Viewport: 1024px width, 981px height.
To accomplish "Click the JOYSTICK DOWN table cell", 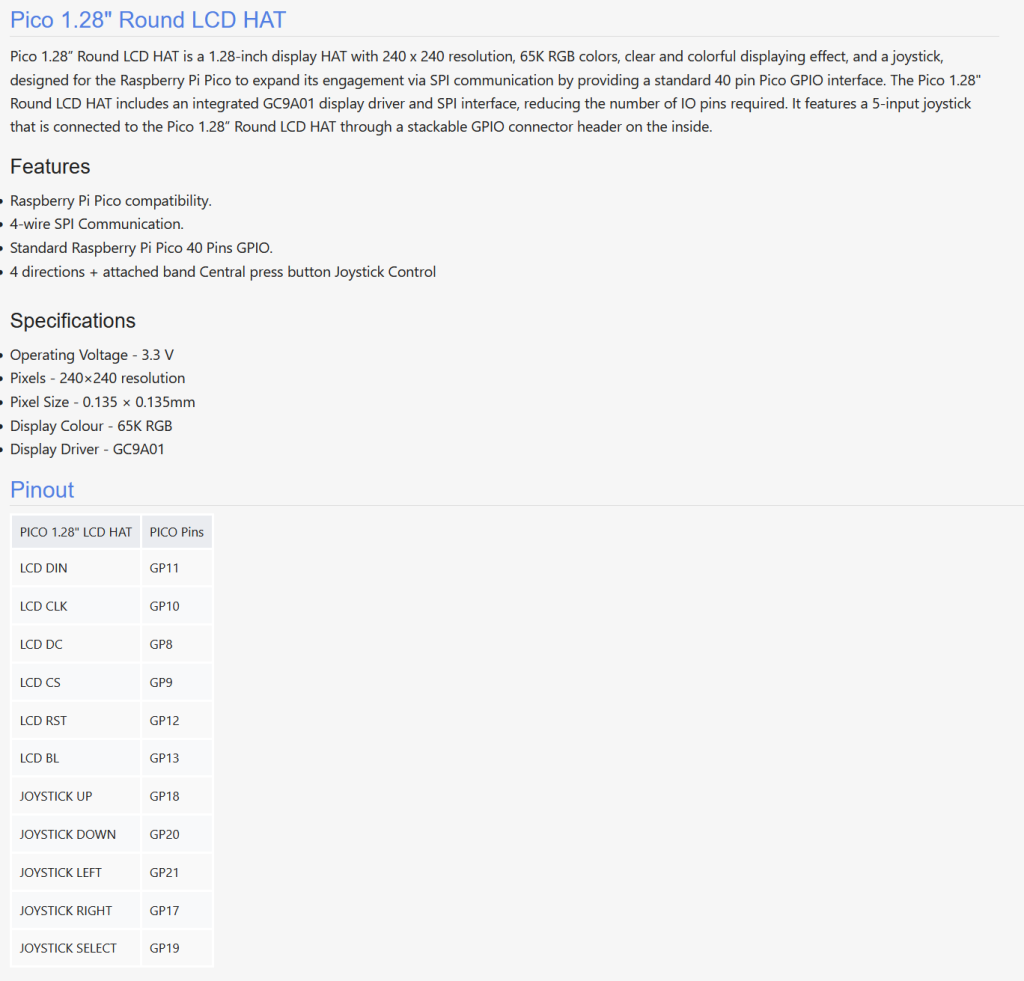I will [68, 834].
